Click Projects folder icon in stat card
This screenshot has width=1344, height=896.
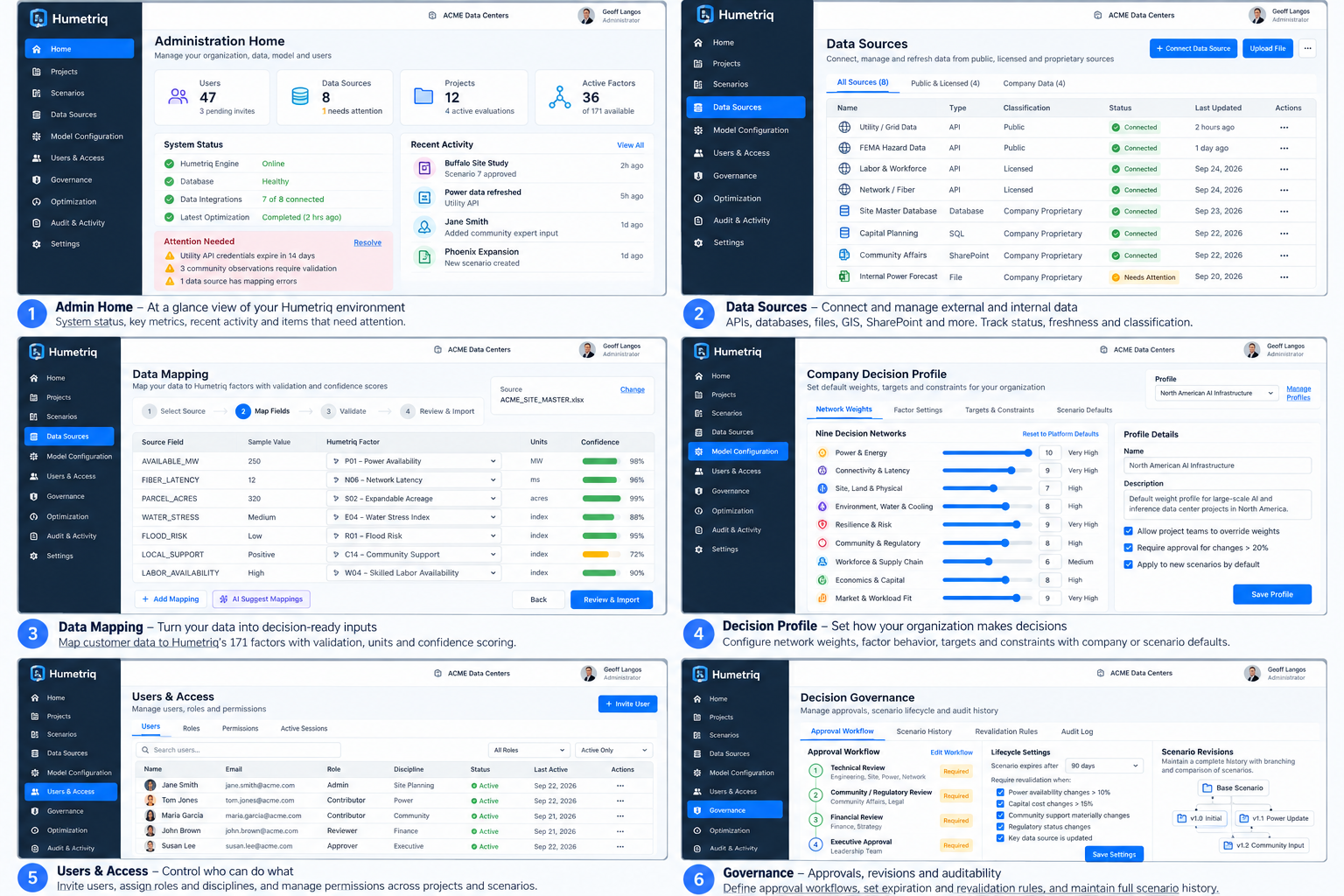click(x=423, y=96)
